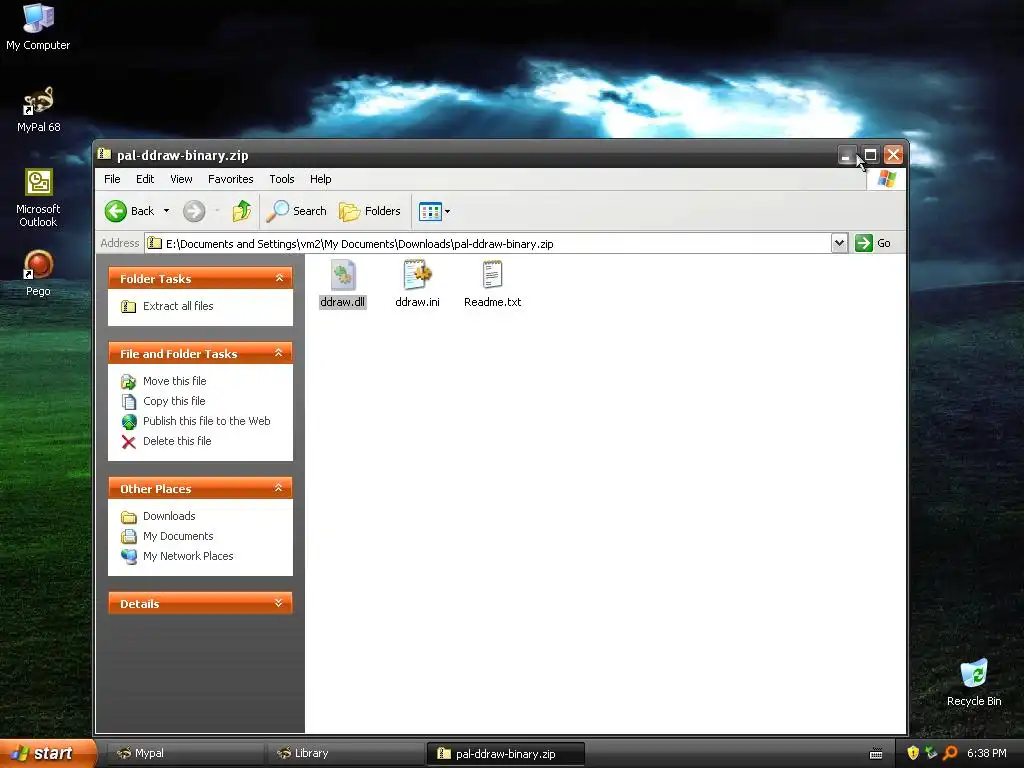Open the View menu
Image resolution: width=1024 pixels, height=768 pixels.
tap(181, 179)
